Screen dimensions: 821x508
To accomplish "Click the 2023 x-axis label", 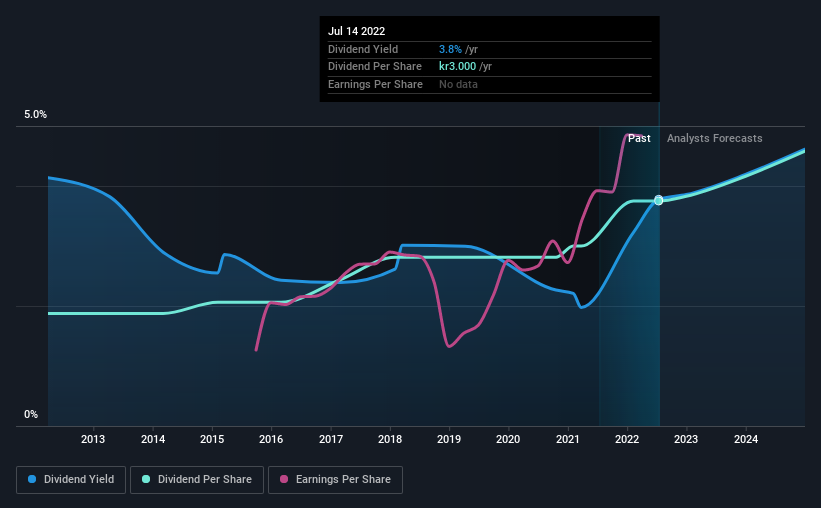I will 686,439.
